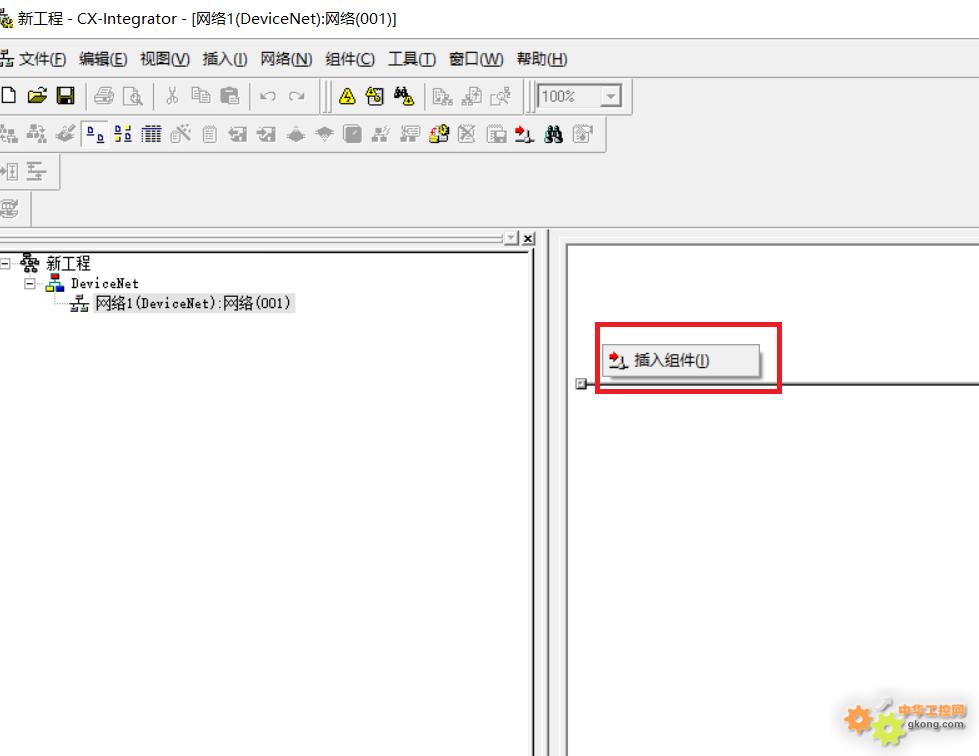Click the Copy icon in the toolbar
979x756 pixels.
point(200,96)
